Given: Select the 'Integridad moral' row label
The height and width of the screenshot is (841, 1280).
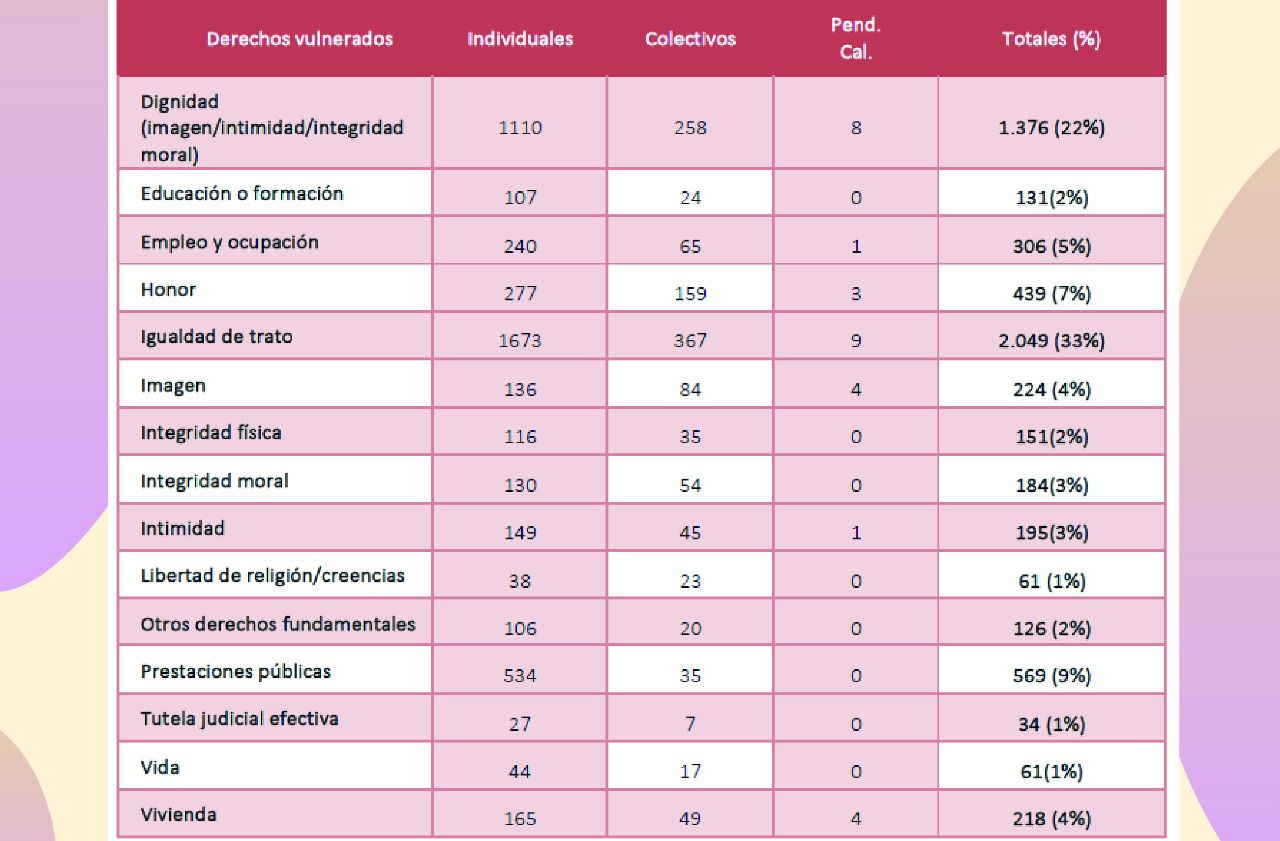Looking at the screenshot, I should pos(215,481).
